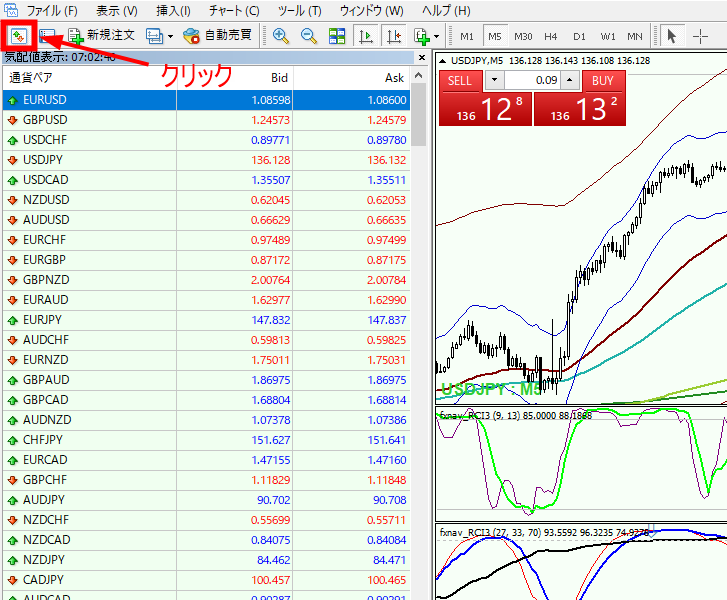Click the 通貨ペア column header
Image resolution: width=727 pixels, height=600 pixels.
point(89,77)
